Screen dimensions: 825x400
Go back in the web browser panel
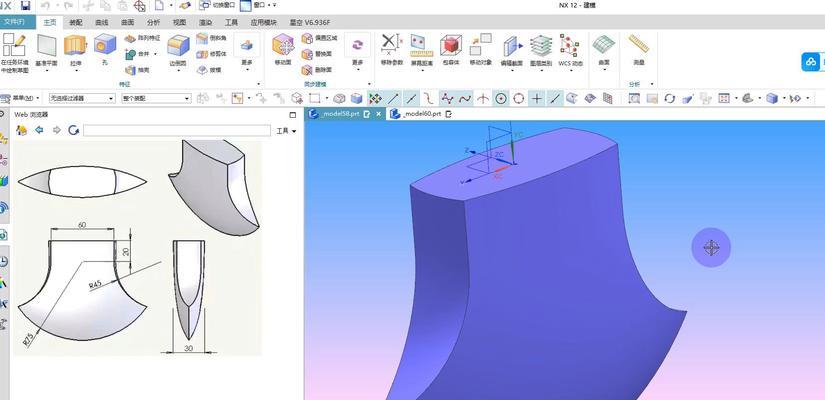[39, 130]
